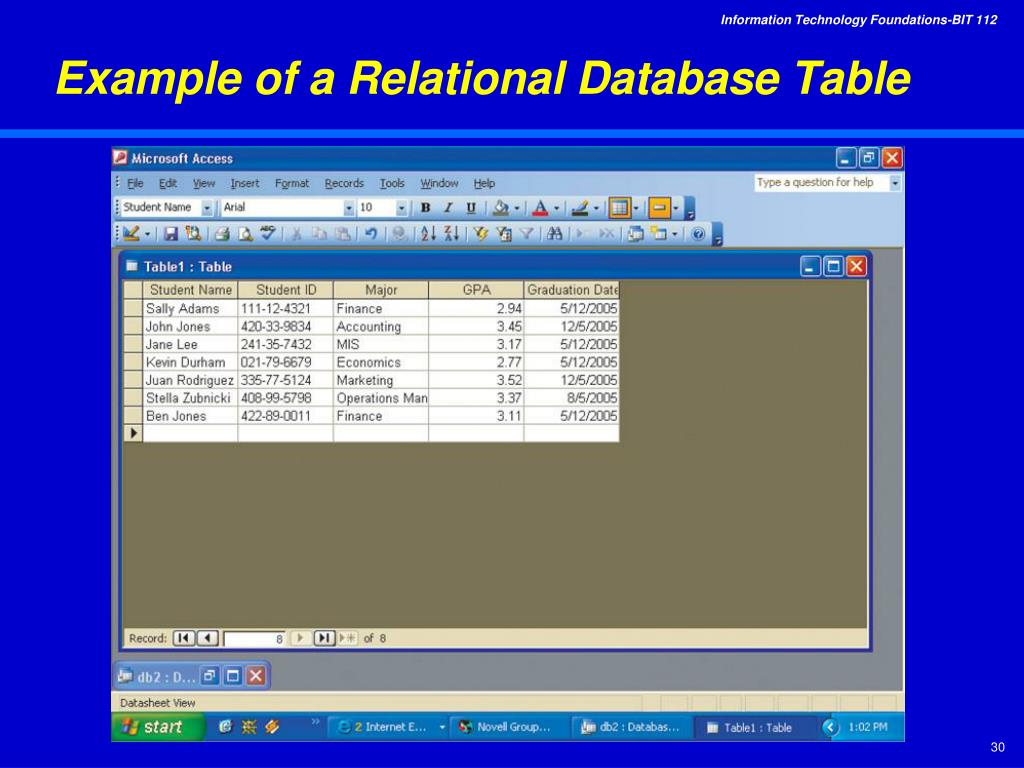Click the File Search toolbar icon
This screenshot has width=1024, height=768.
[193, 233]
